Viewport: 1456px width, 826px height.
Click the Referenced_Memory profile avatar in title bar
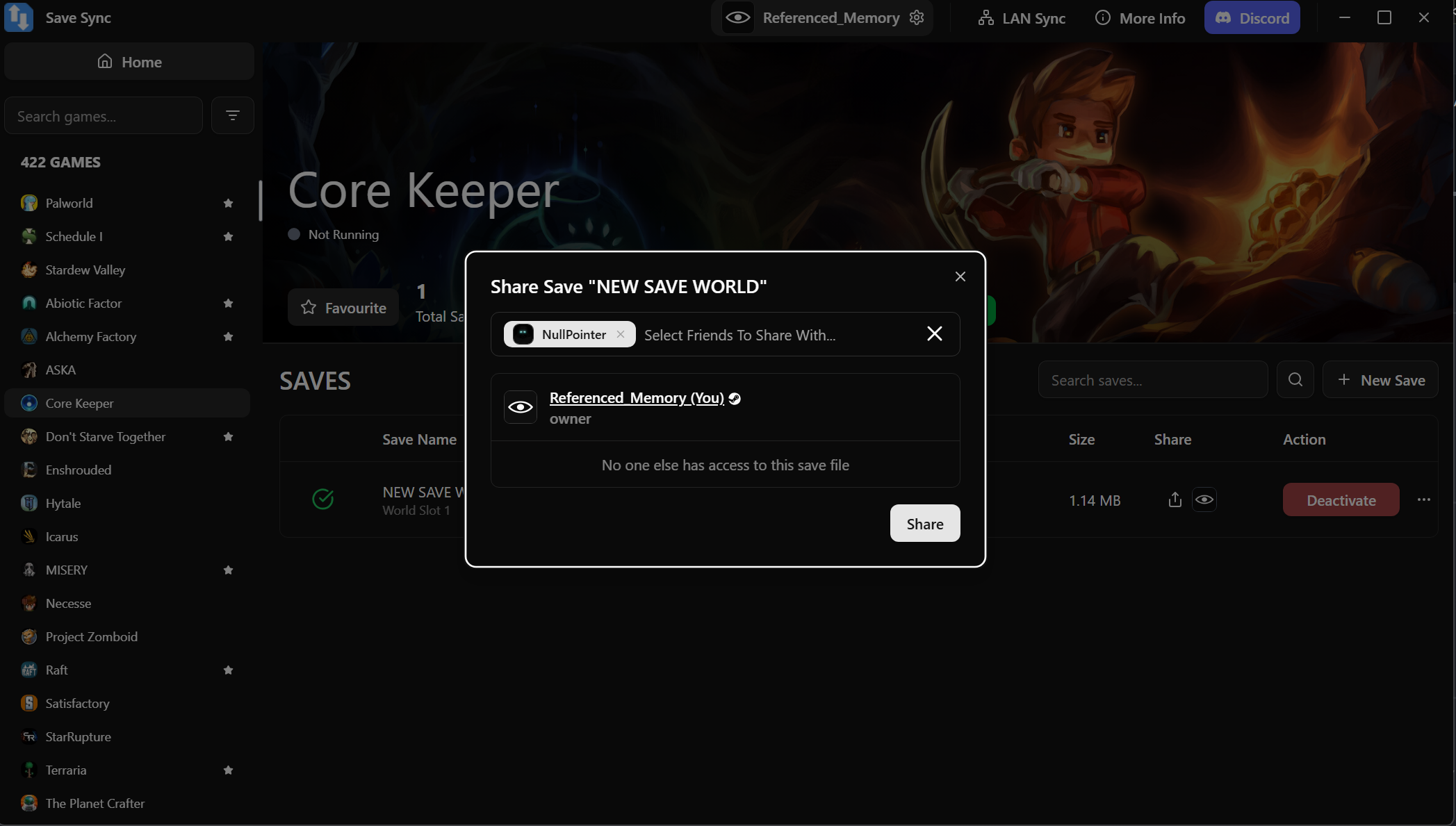738,17
